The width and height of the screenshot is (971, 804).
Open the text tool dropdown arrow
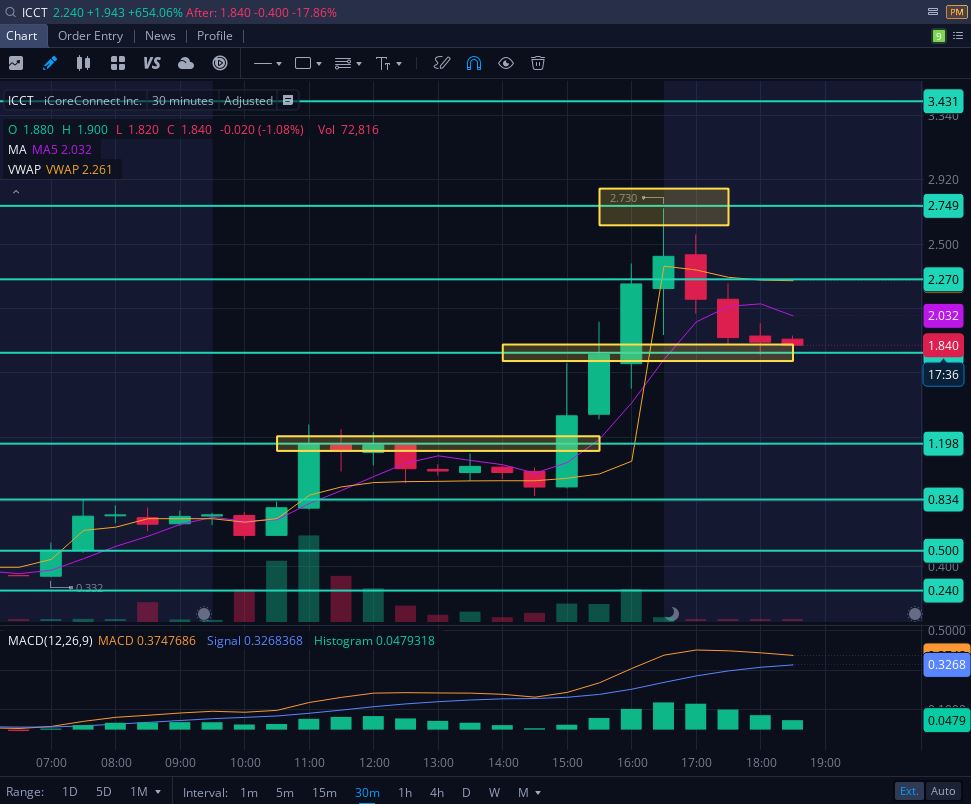pyautogui.click(x=399, y=64)
